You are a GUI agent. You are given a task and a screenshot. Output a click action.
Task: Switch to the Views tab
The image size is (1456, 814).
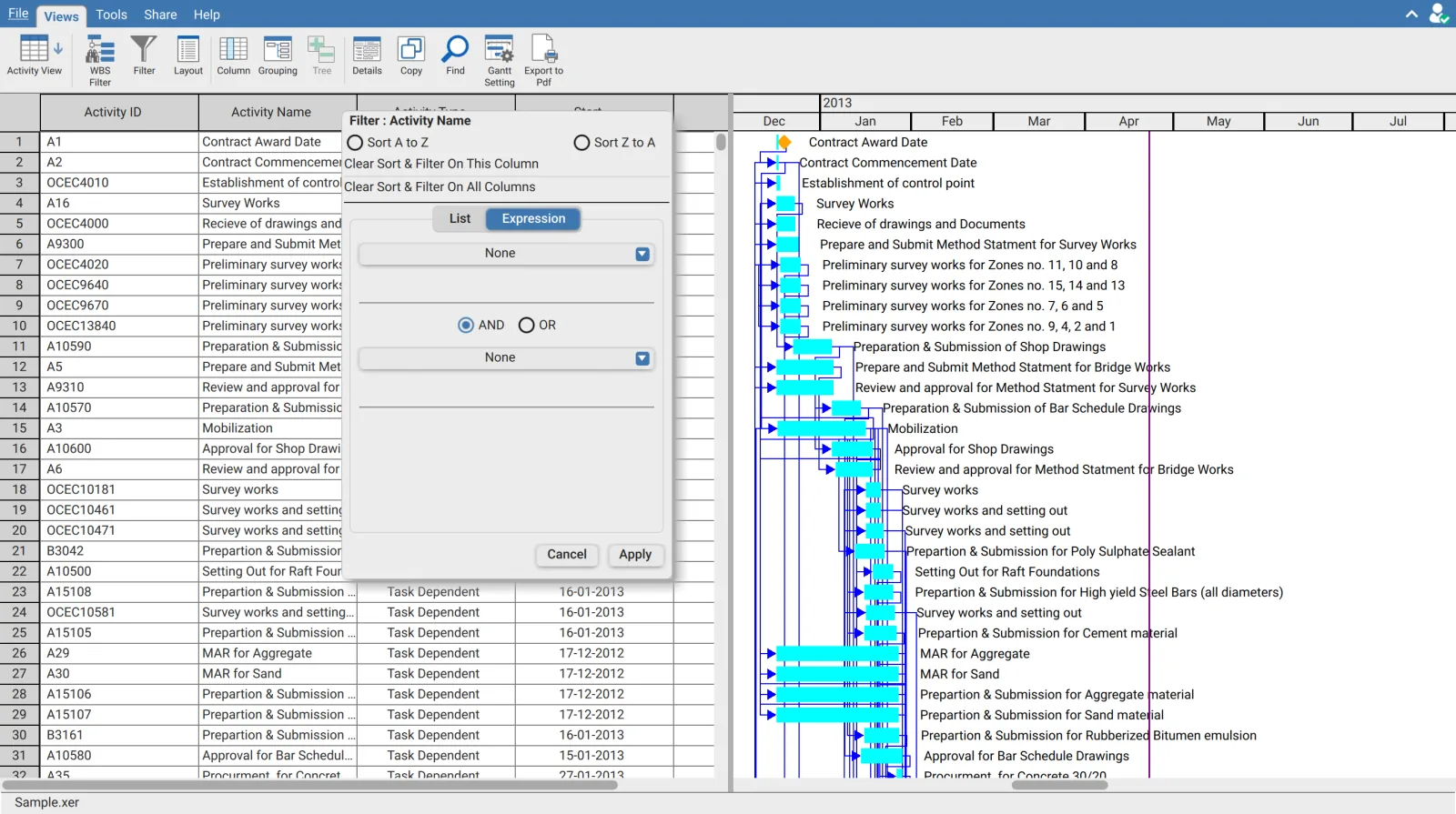(61, 15)
